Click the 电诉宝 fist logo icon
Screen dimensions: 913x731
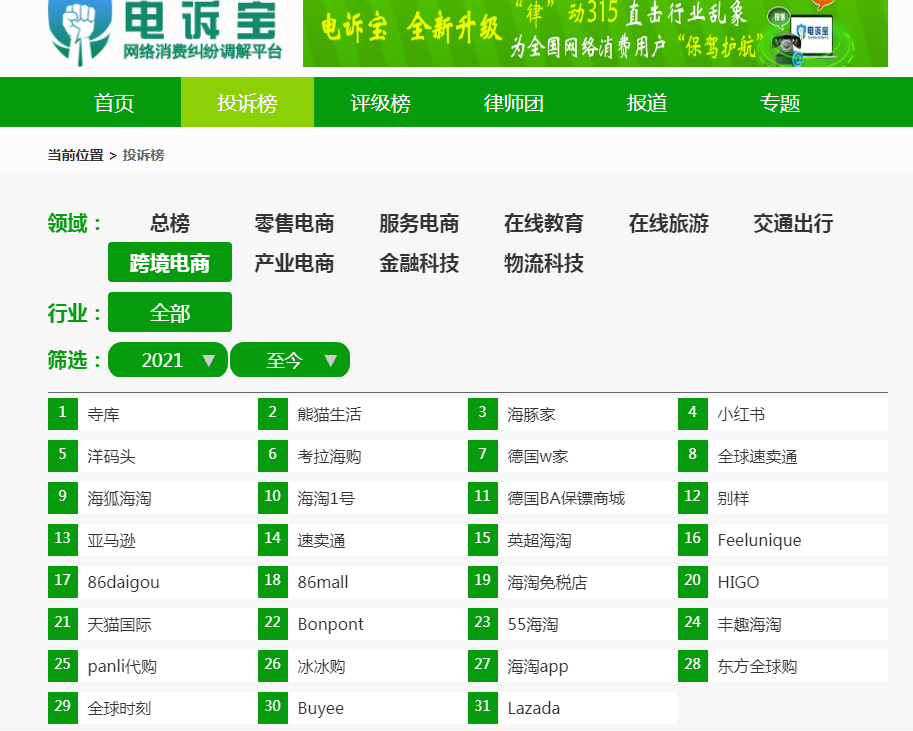click(80, 30)
